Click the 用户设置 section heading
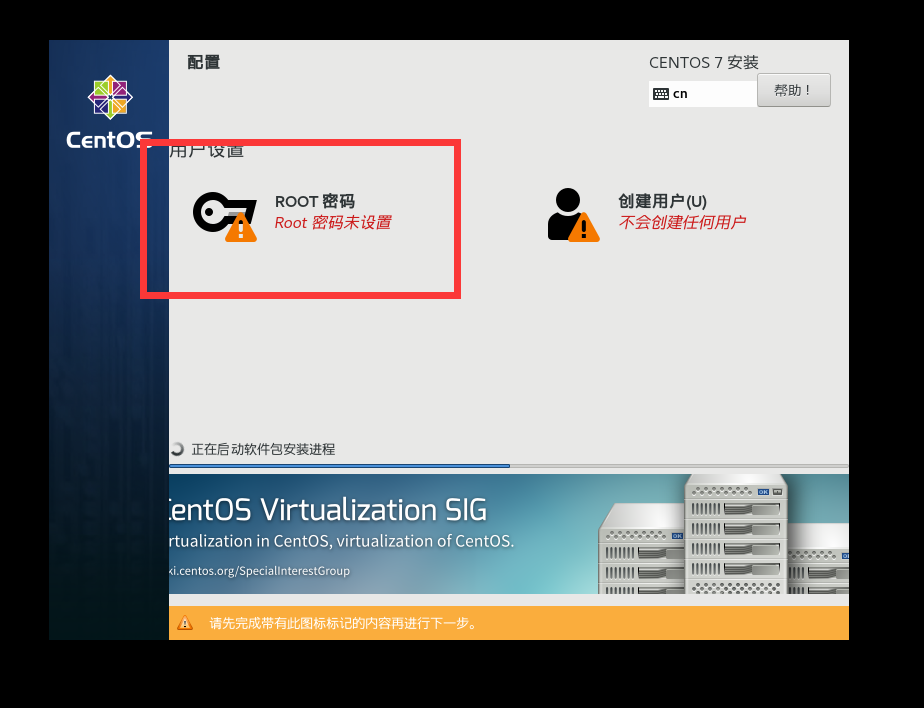This screenshot has height=708, width=924. tap(206, 151)
